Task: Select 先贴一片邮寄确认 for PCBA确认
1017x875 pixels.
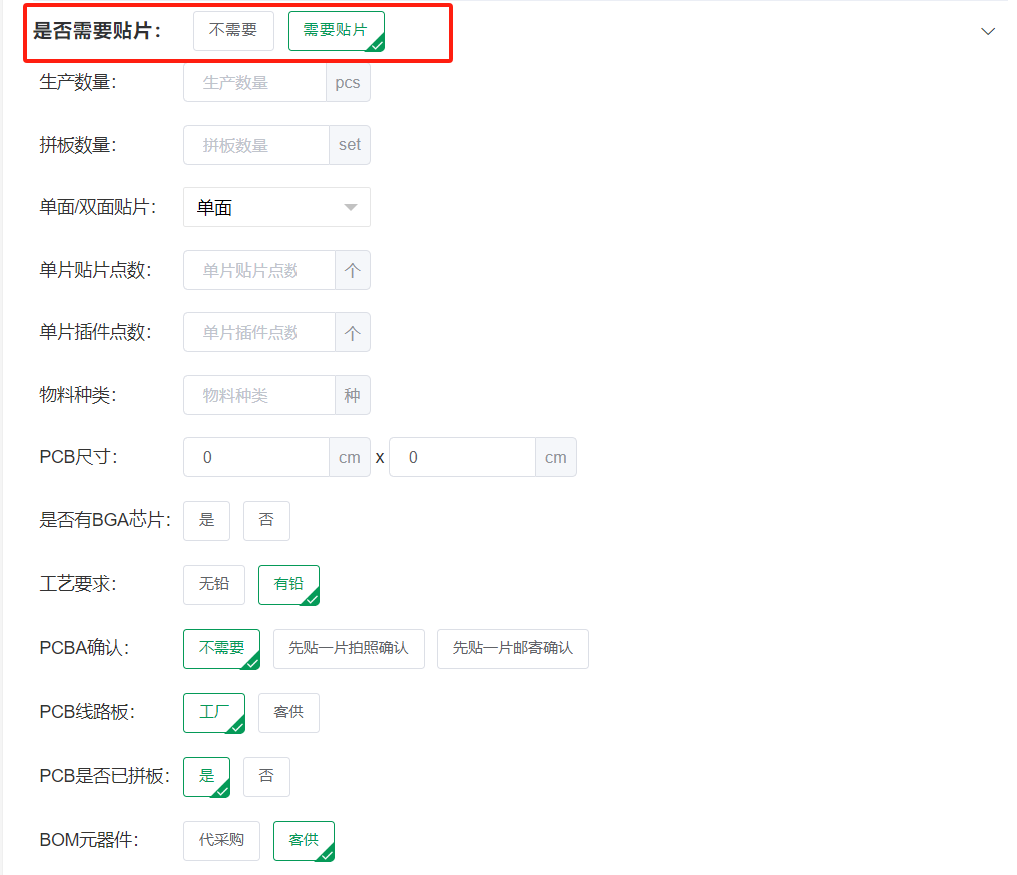Action: (x=512, y=648)
